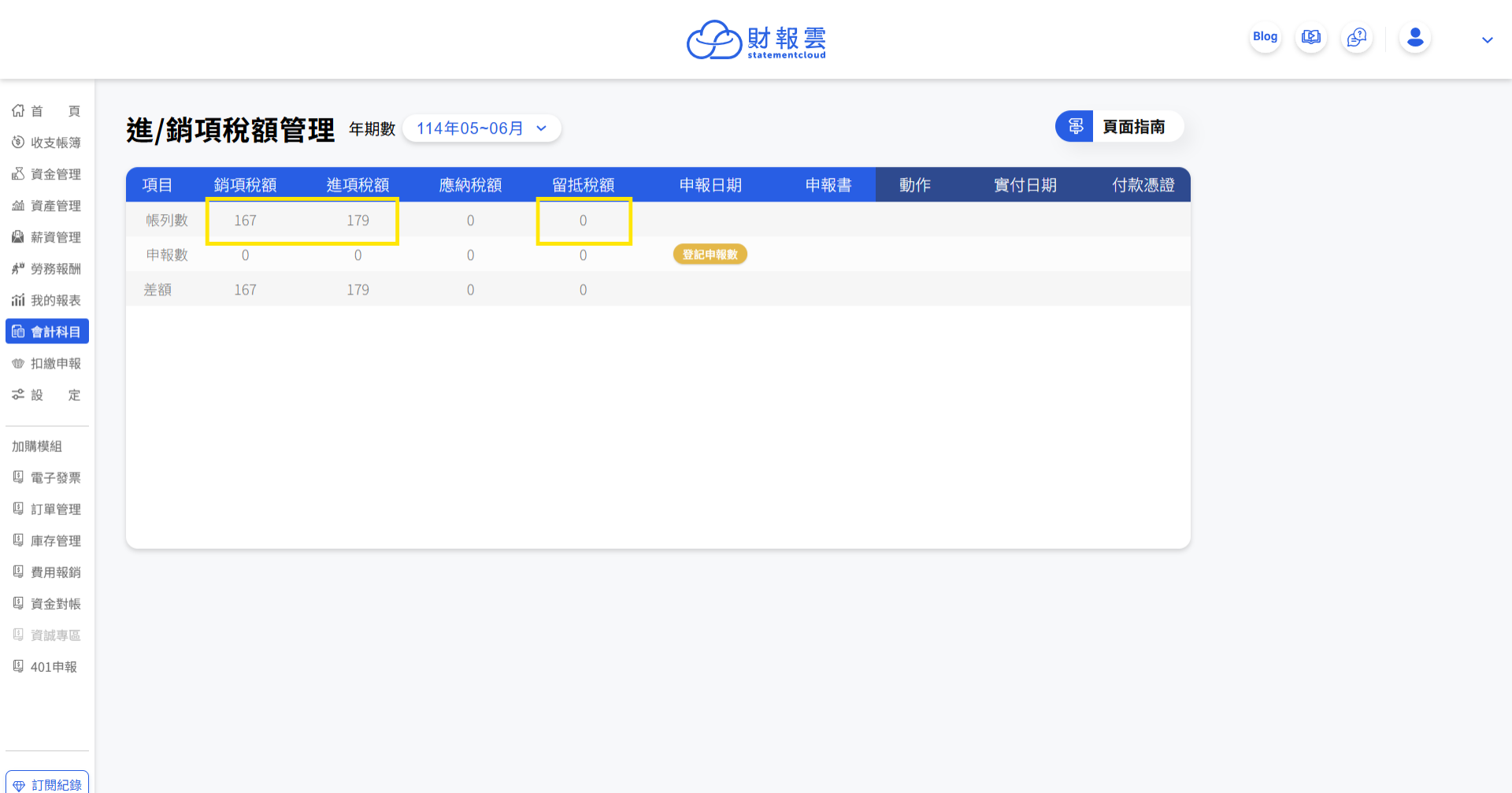Click the 會計科目 icon in sidebar
1512x793 pixels.
(18, 332)
